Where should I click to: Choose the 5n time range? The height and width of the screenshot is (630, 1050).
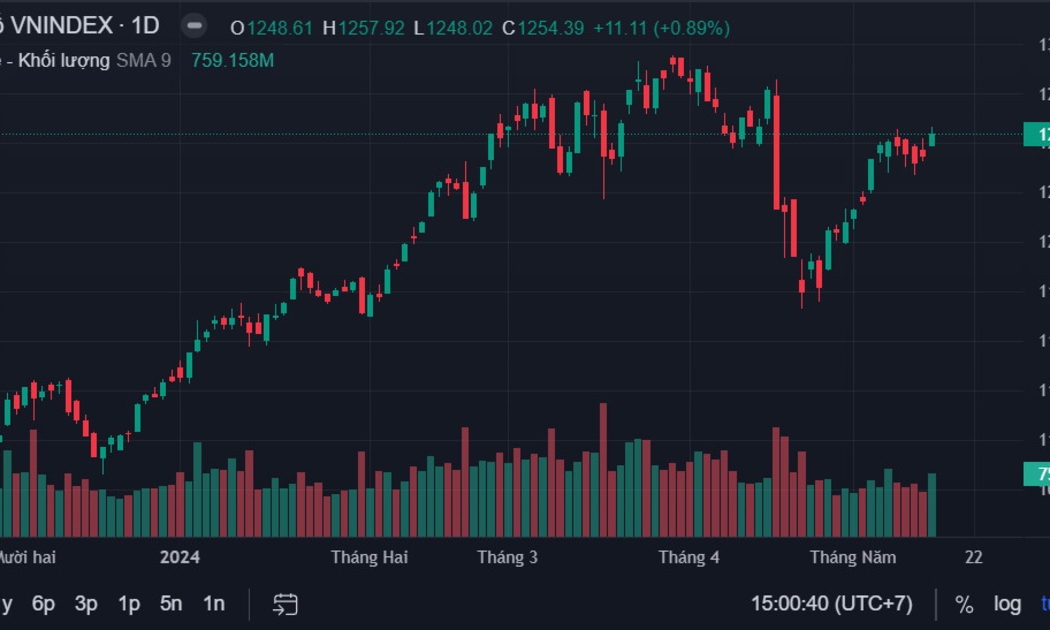click(171, 604)
